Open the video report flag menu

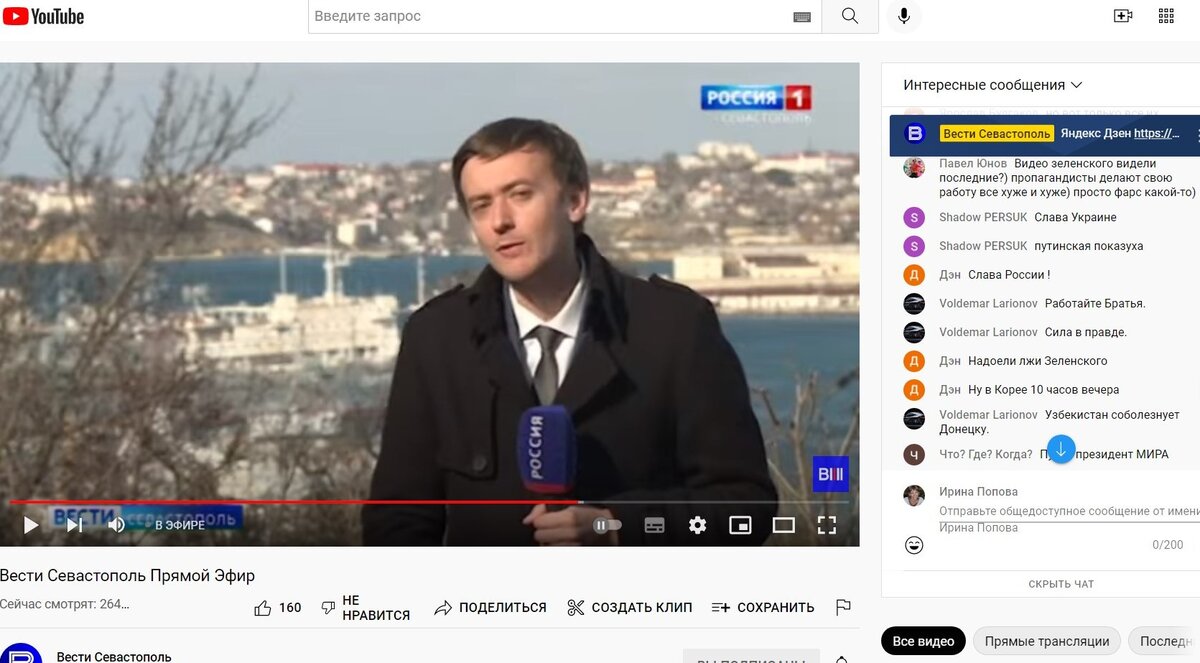pyautogui.click(x=842, y=606)
